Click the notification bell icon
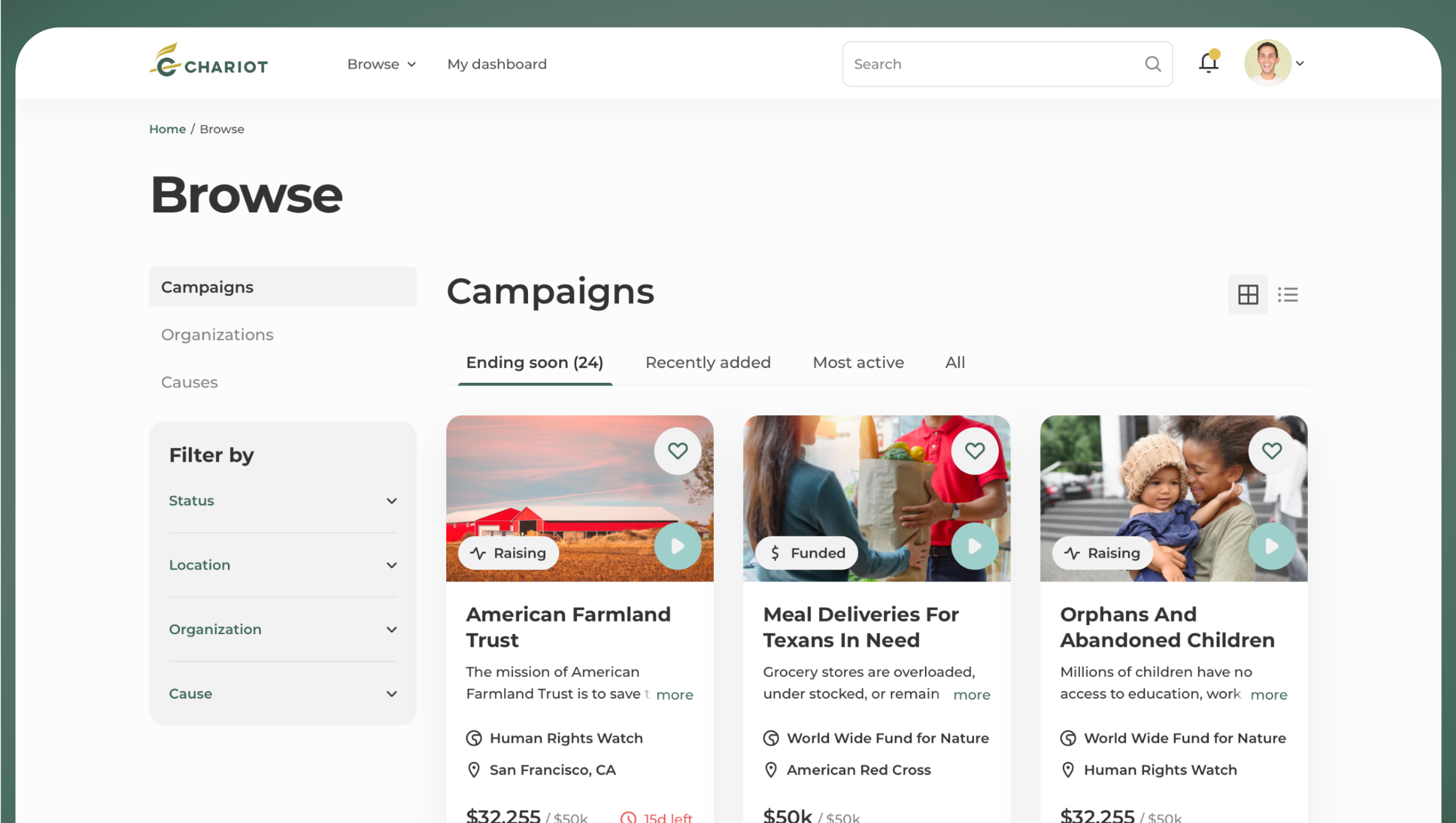The width and height of the screenshot is (1456, 823). click(1208, 63)
